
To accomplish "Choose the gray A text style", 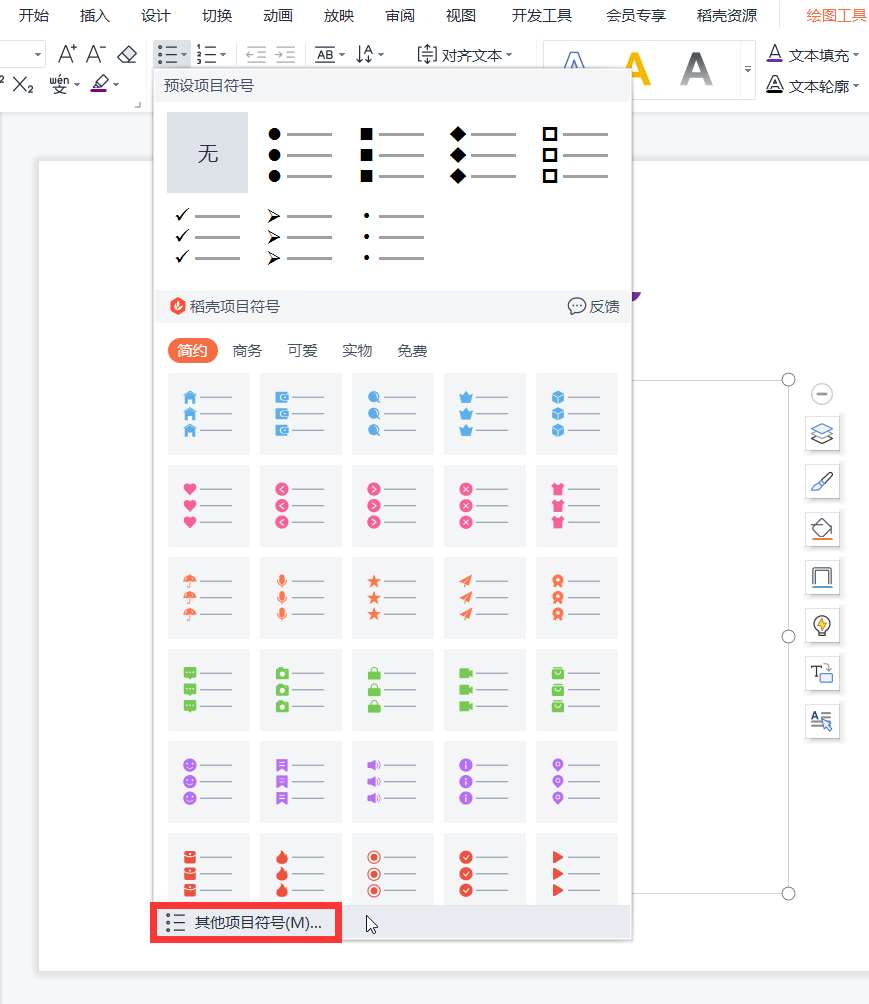I will [696, 69].
